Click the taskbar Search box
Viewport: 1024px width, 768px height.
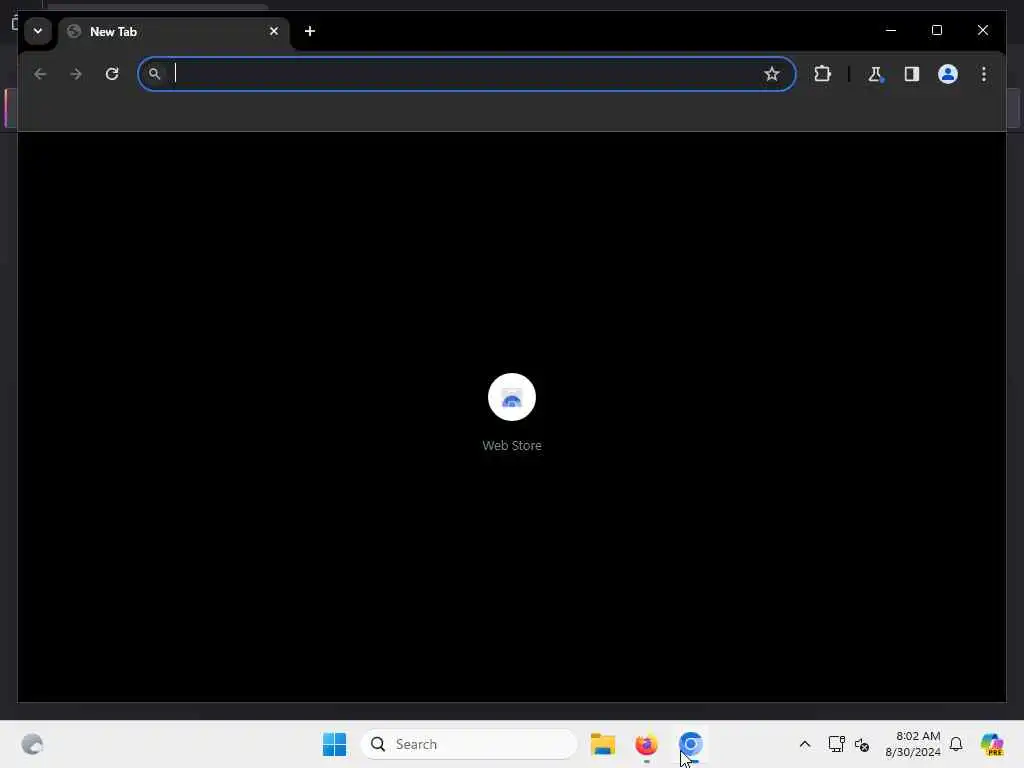click(x=469, y=744)
